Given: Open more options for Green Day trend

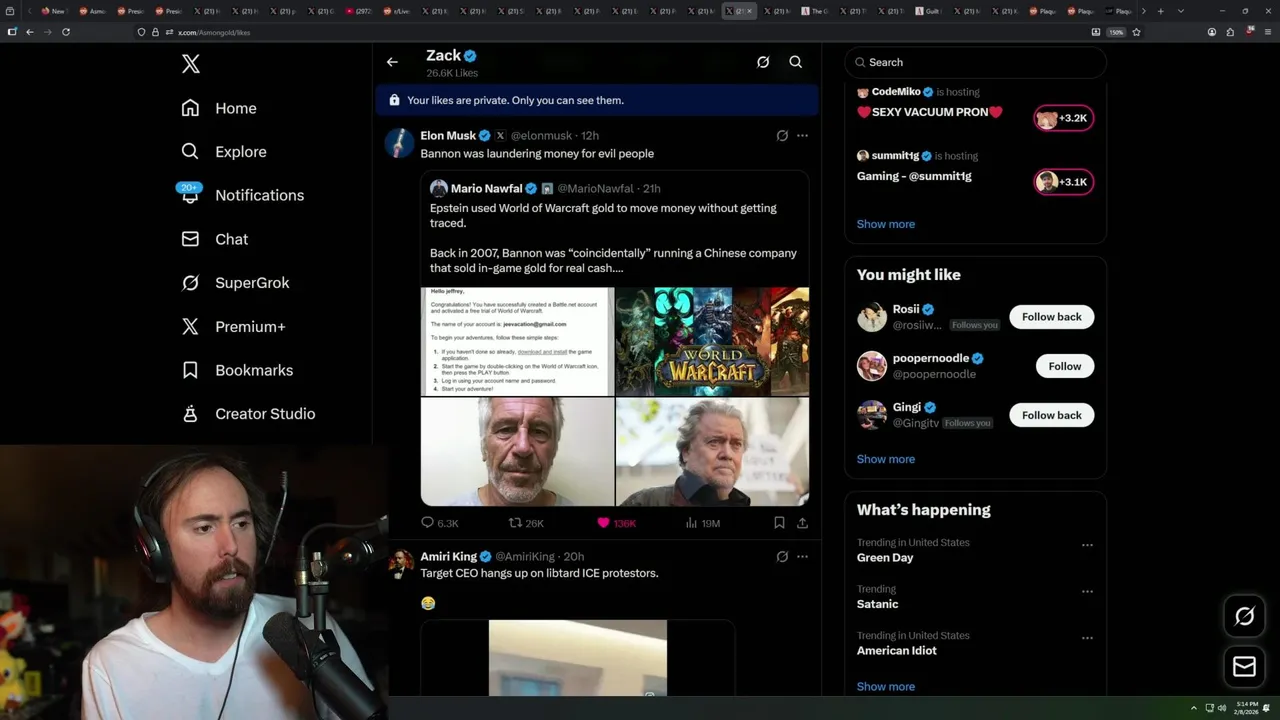Looking at the screenshot, I should [1087, 545].
